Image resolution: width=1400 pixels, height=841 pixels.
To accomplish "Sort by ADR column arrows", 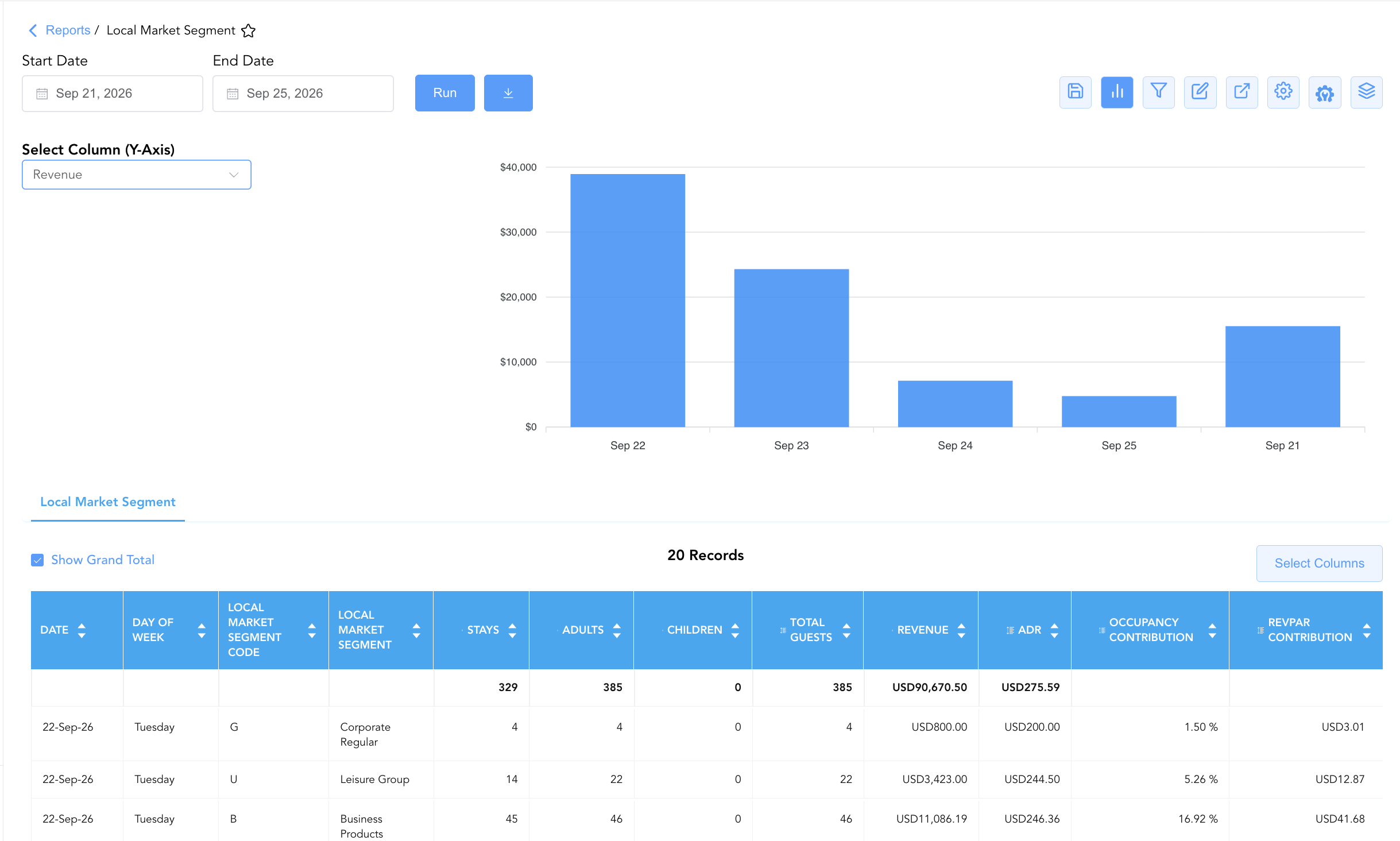I will 1054,630.
